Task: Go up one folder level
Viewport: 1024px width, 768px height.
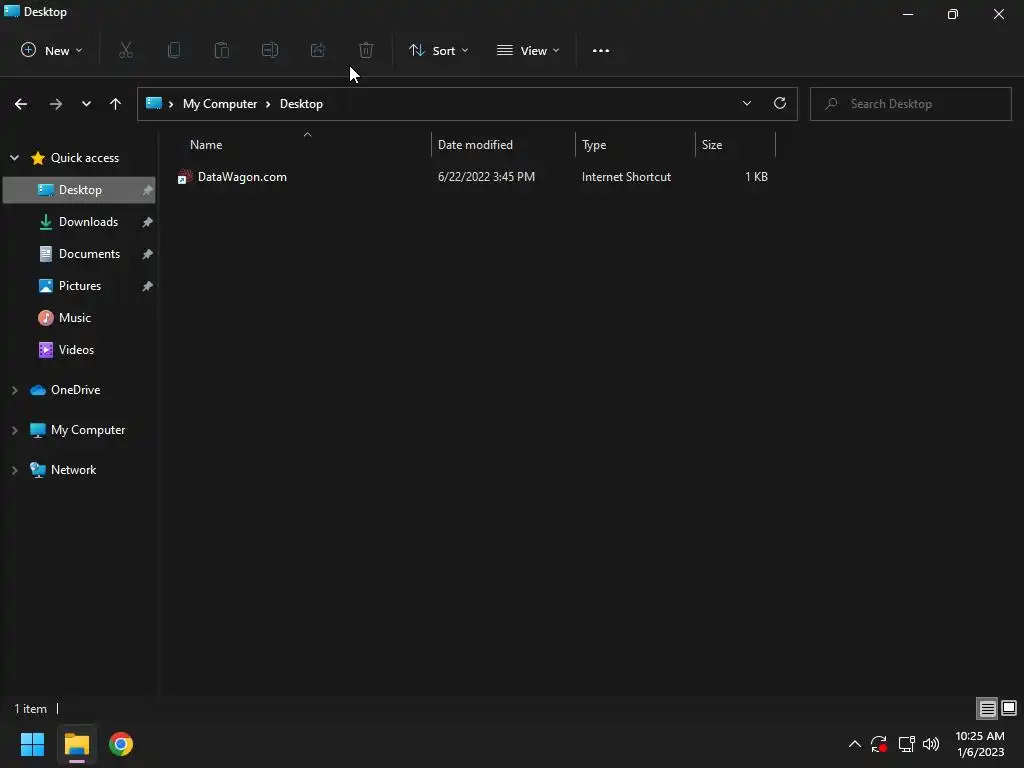Action: point(116,104)
